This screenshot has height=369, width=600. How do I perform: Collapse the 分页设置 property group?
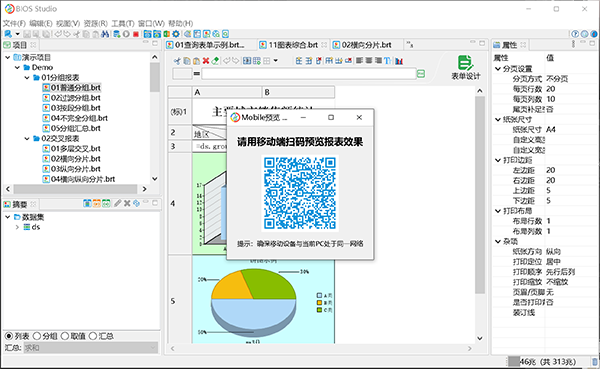click(x=498, y=69)
